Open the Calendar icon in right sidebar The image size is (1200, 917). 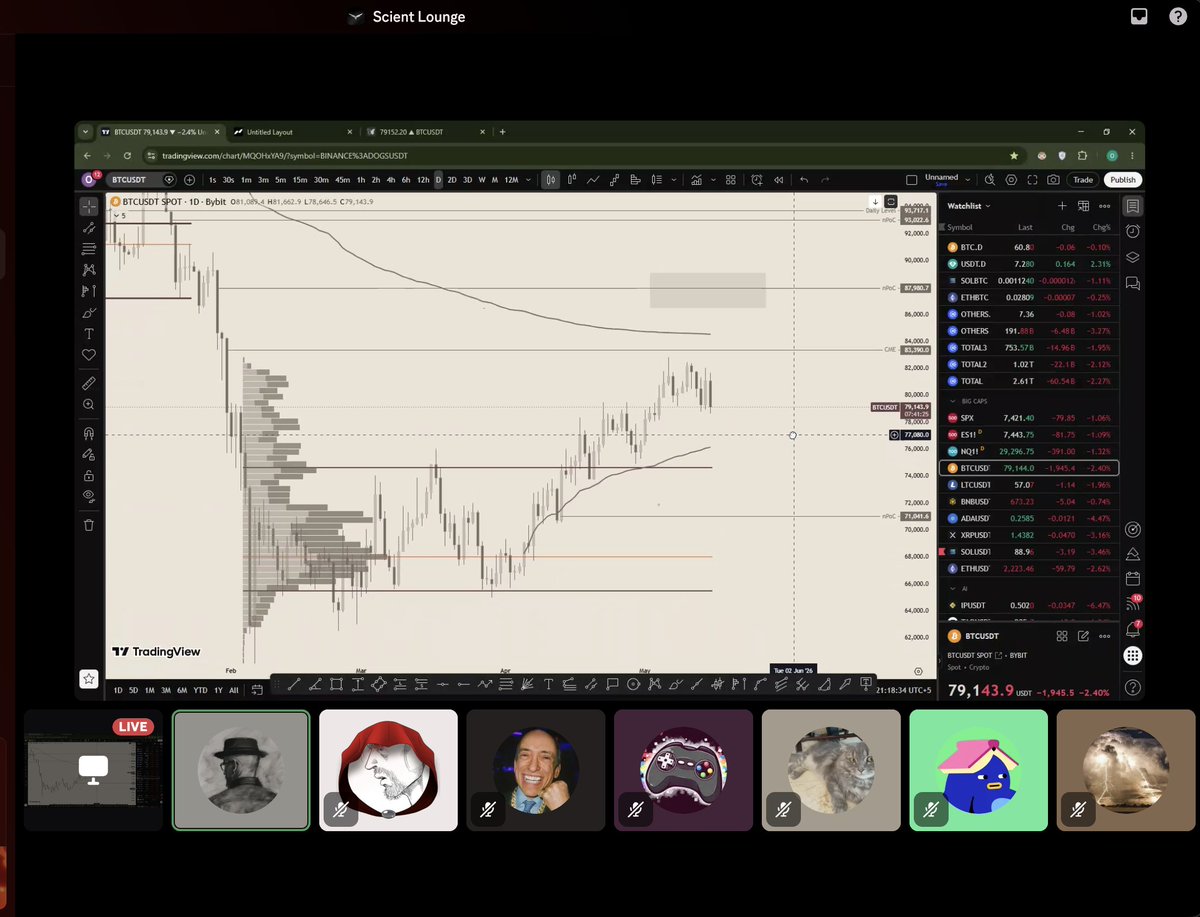(x=1132, y=578)
